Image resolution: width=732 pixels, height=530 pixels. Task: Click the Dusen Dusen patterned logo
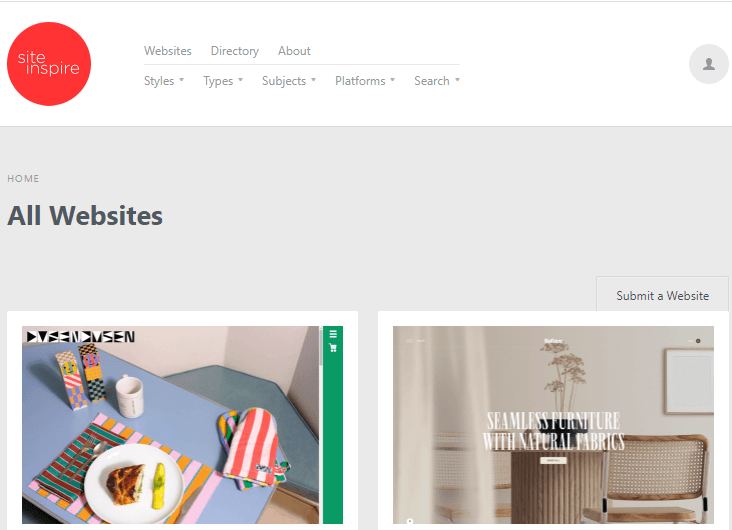coord(81,336)
